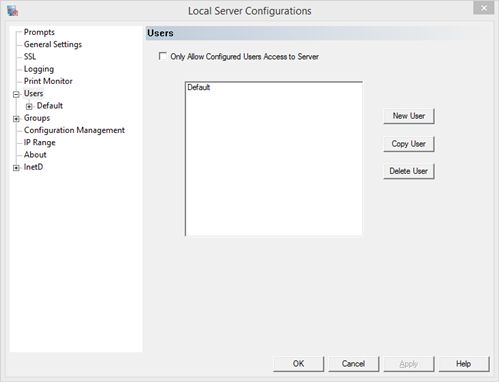The height and width of the screenshot is (382, 499).
Task: Click the Delete User button
Action: [409, 171]
